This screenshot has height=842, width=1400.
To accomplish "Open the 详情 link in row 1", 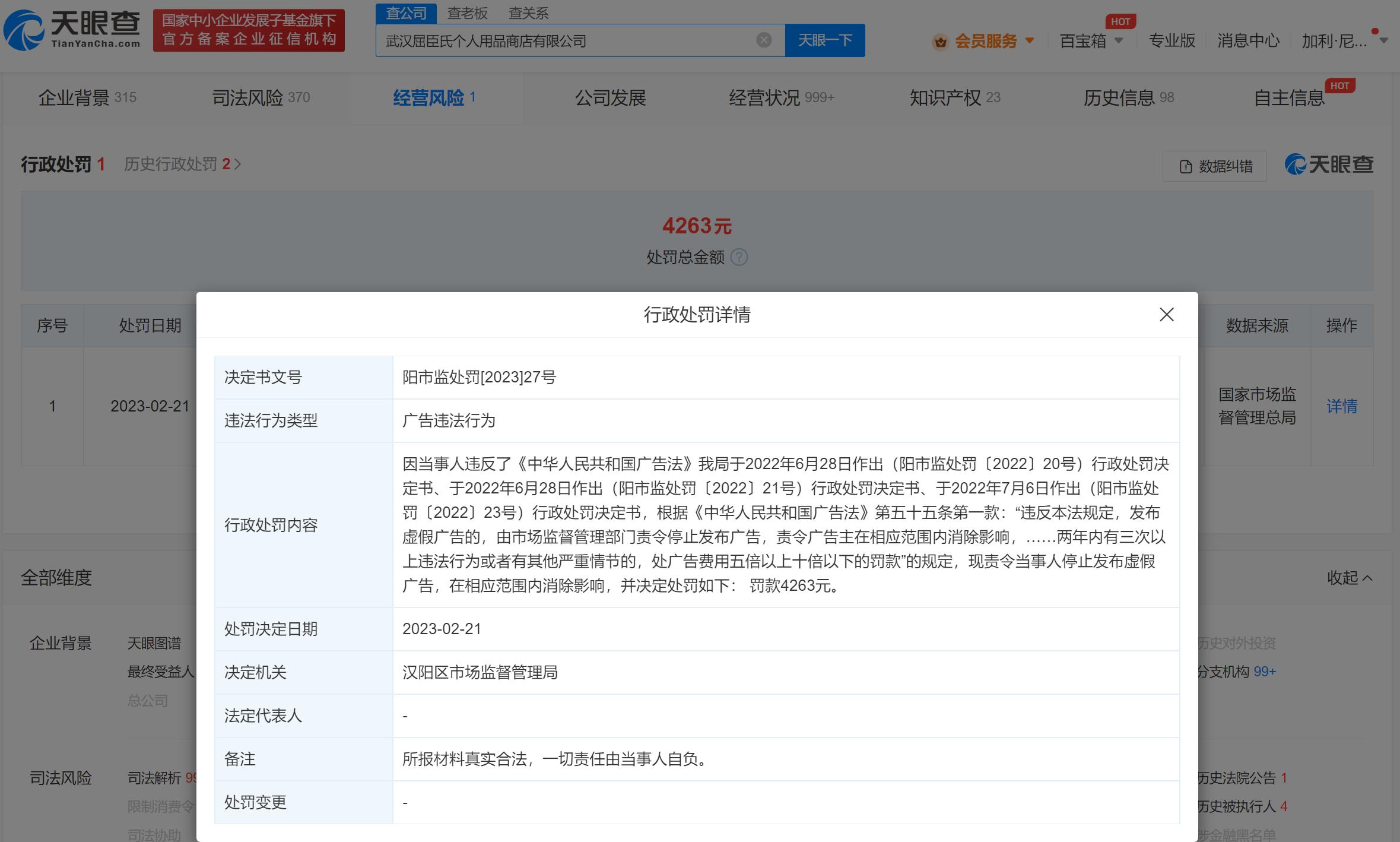I will [1341, 406].
